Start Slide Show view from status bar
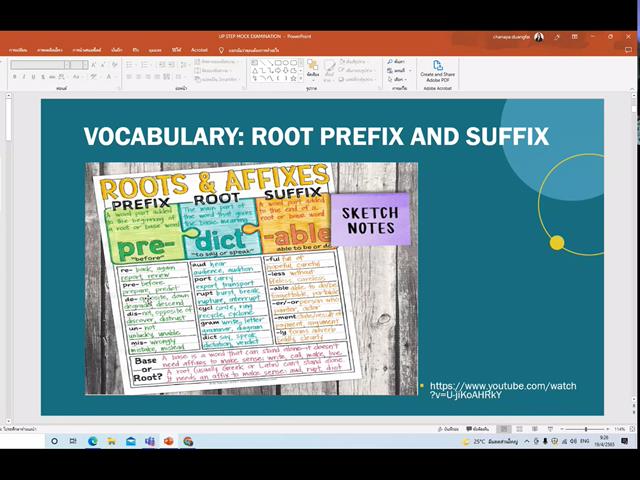640x480 pixels. tap(550, 429)
